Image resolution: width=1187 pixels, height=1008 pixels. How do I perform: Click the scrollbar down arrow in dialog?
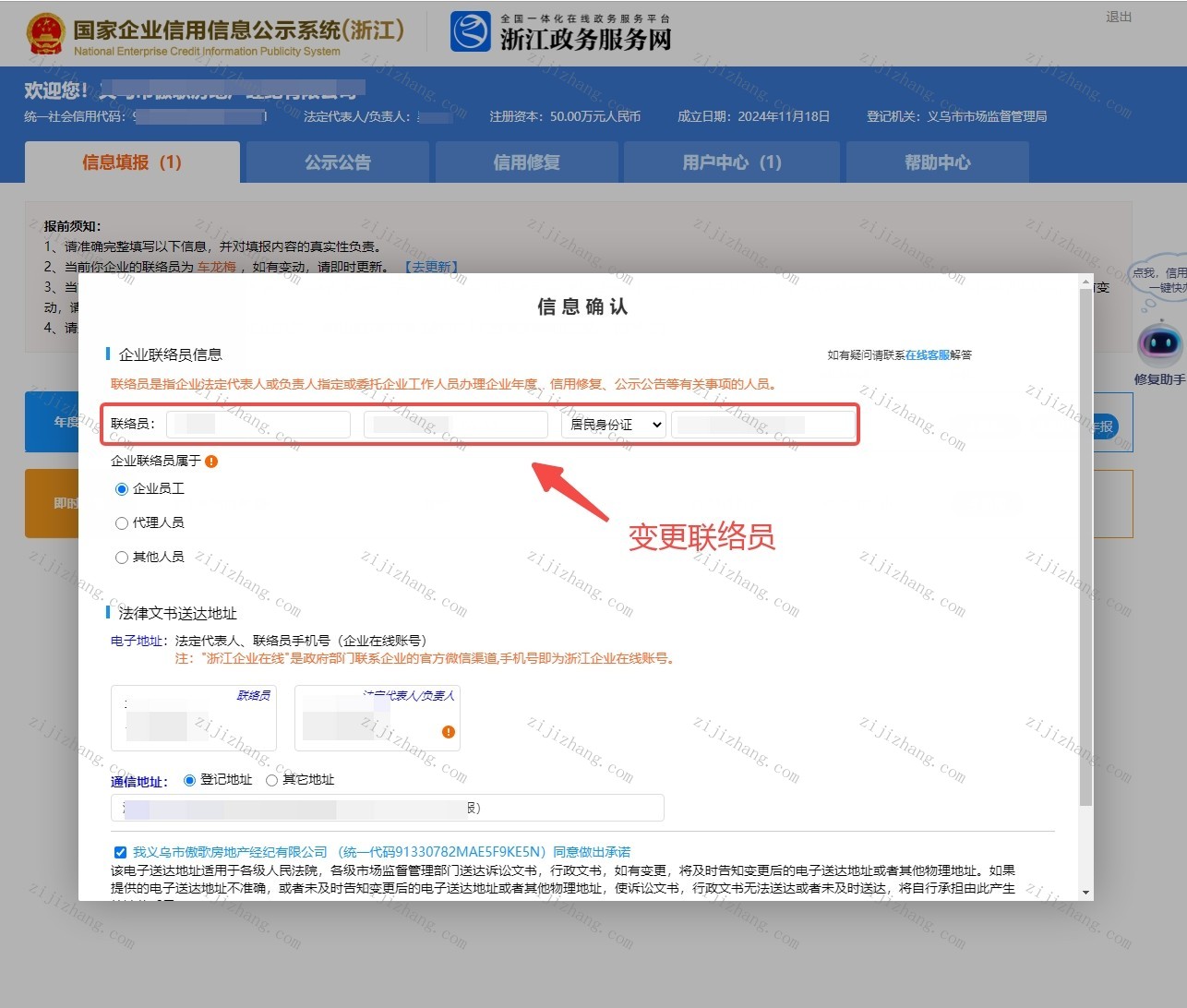click(x=1085, y=893)
